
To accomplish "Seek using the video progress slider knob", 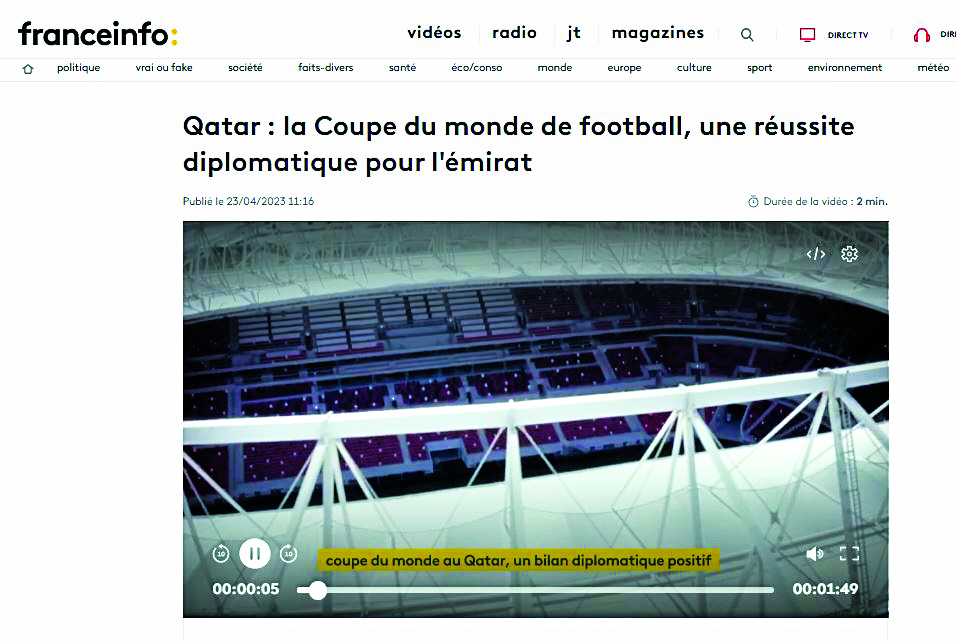I will pos(318,590).
